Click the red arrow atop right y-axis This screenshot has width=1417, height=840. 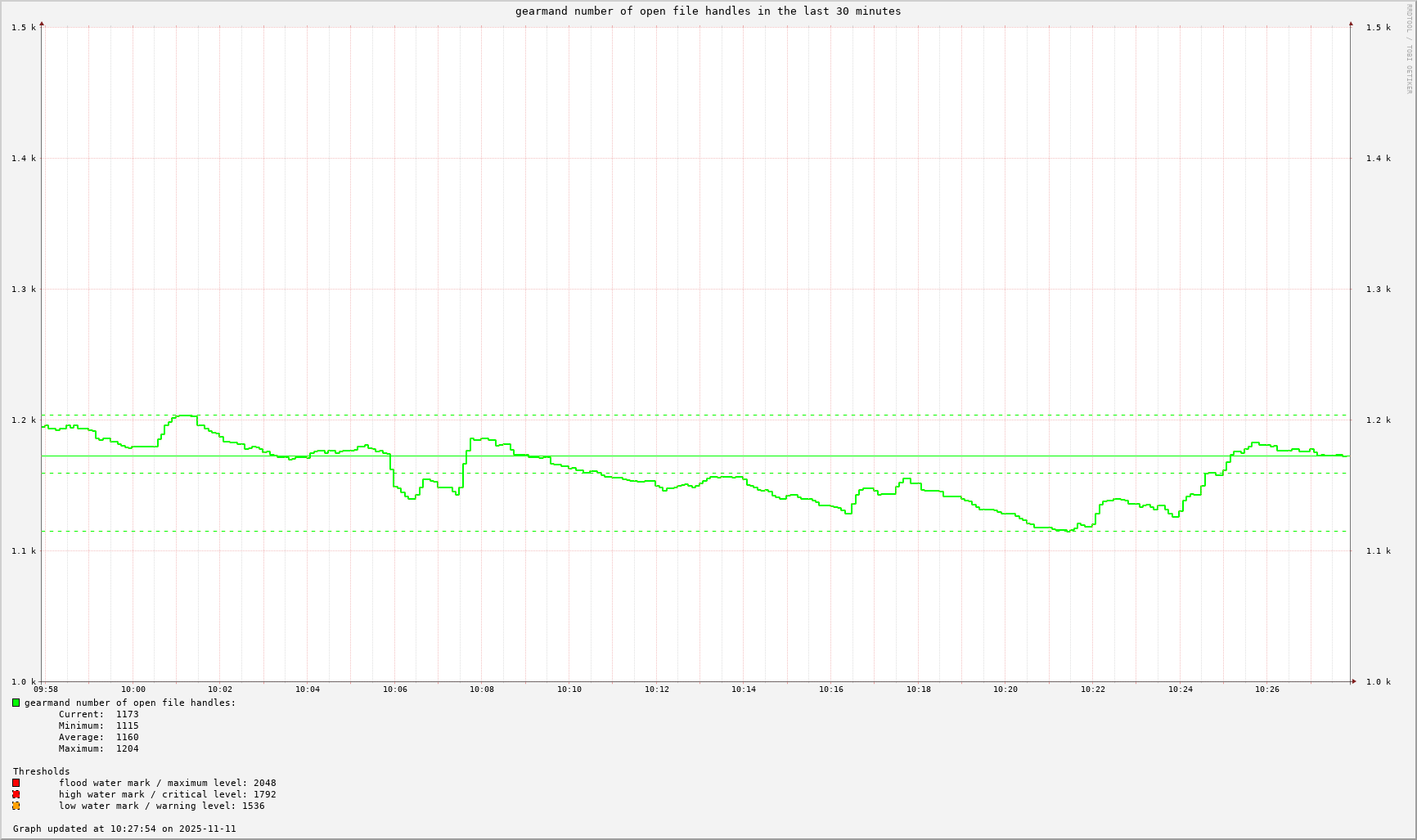click(1351, 24)
